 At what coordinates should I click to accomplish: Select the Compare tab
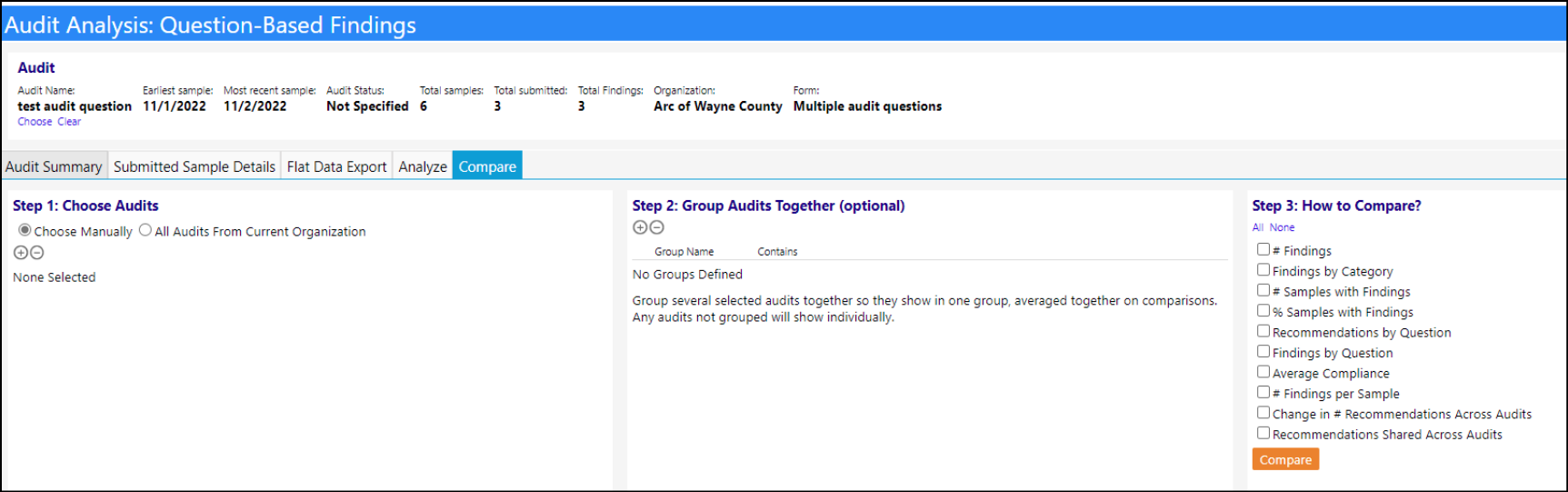tap(487, 166)
